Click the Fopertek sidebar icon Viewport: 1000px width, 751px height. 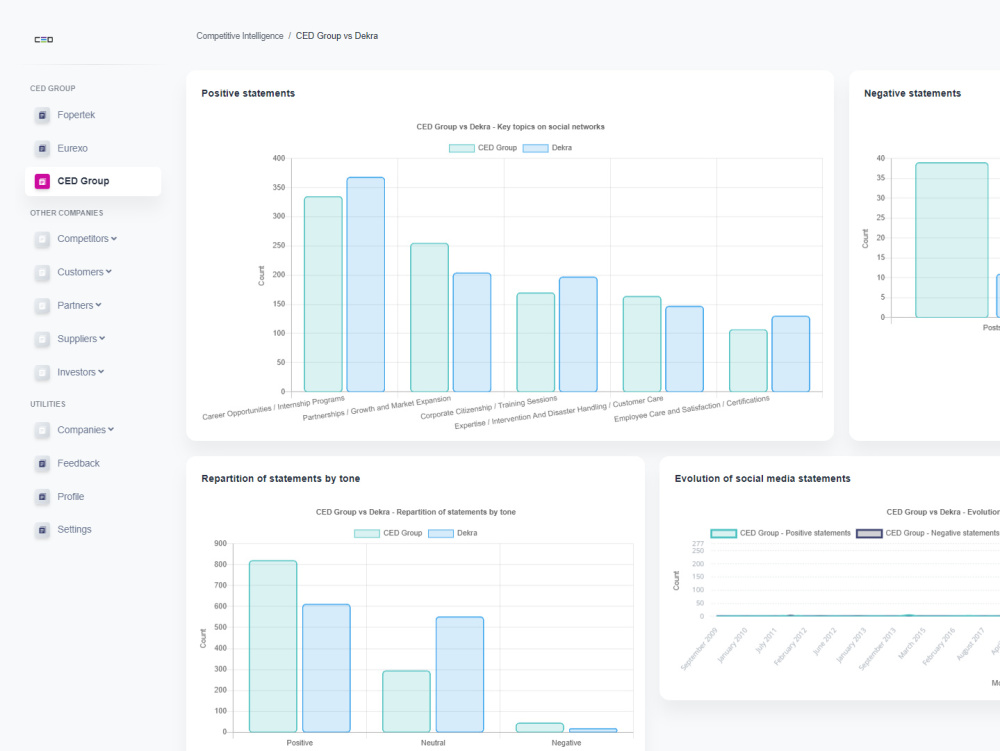pyautogui.click(x=42, y=115)
